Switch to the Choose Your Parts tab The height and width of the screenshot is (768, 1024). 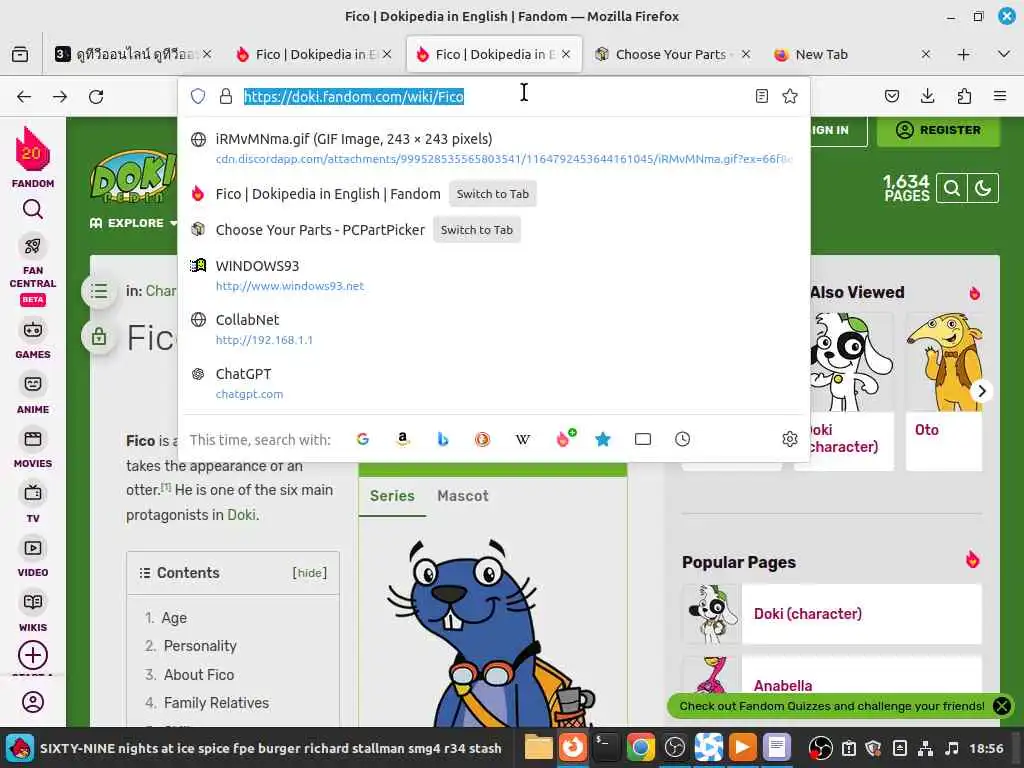click(672, 54)
